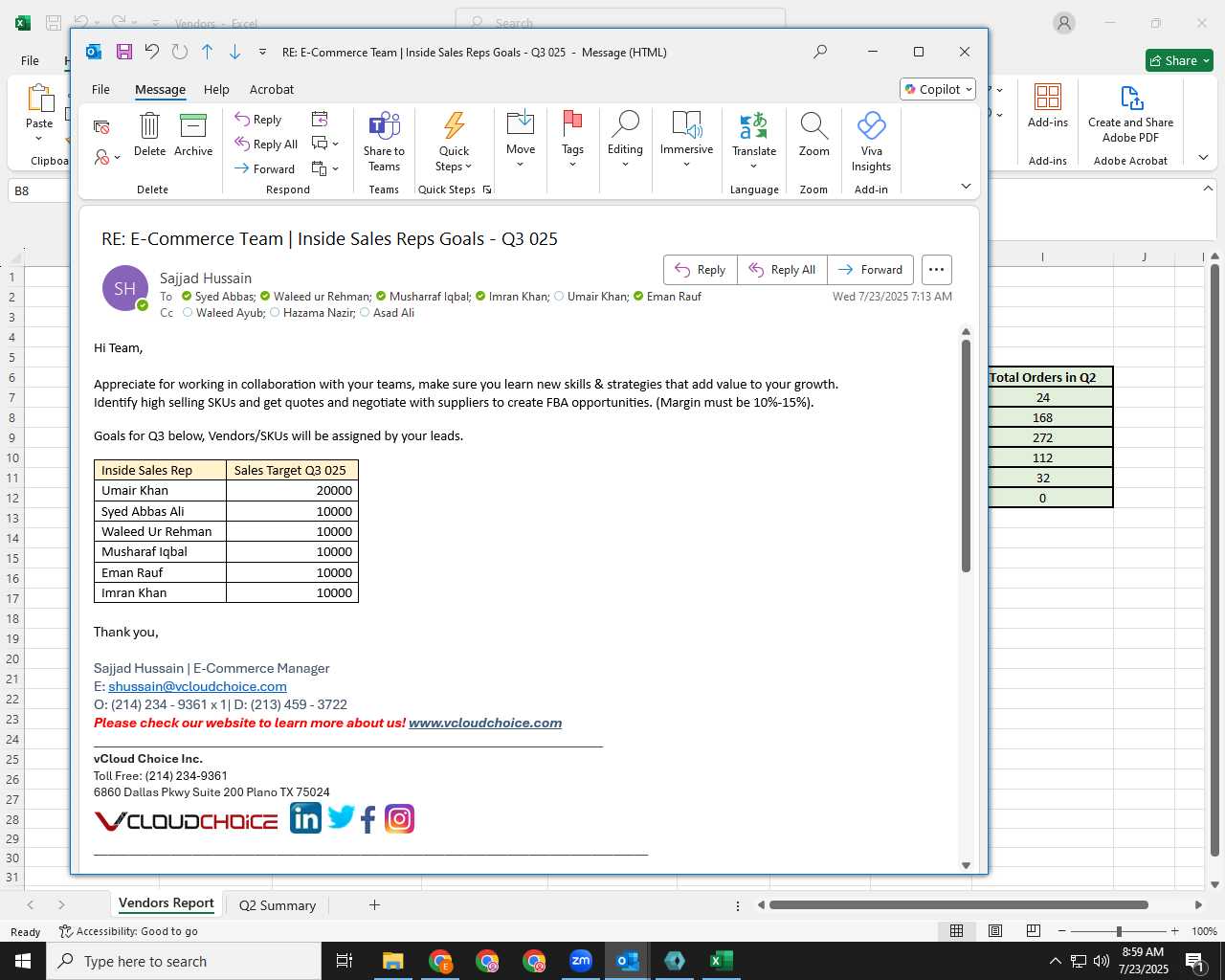Open the Acrobat tab
This screenshot has width=1225, height=980.
(272, 89)
